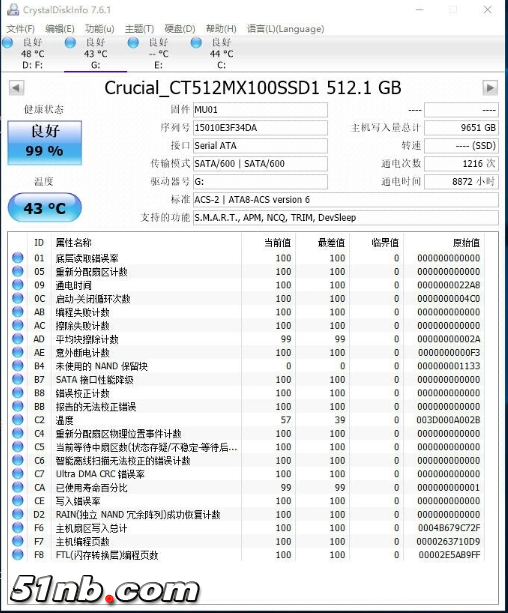508x613 pixels.
Task: Open the 编辑(E) menu
Action: coord(60,29)
